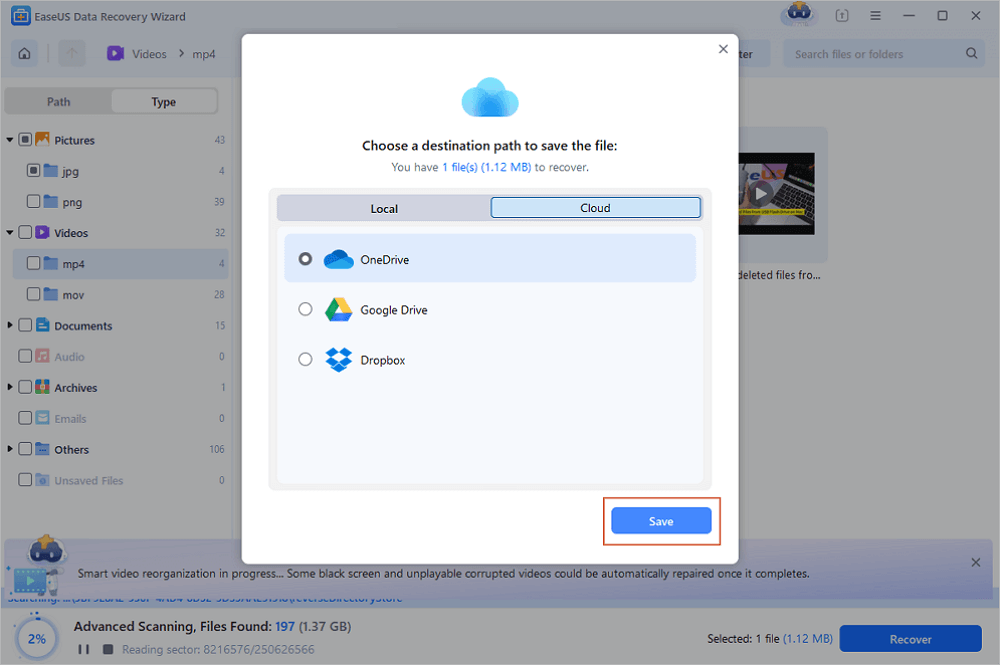This screenshot has width=1000, height=665.
Task: Stop the advanced scanning
Action: 108,649
